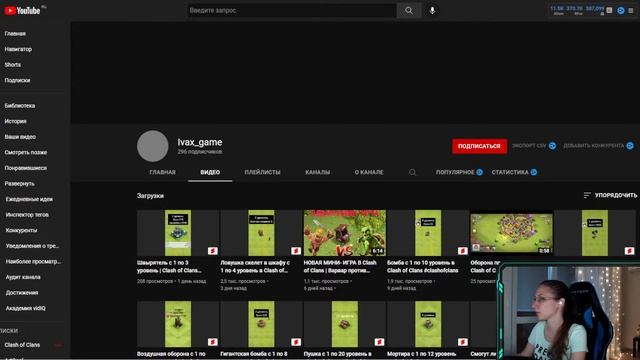Screen dimensions: 640x360
Task: Click Shorts badge on Швырятель thumbnail
Action: click(212, 251)
